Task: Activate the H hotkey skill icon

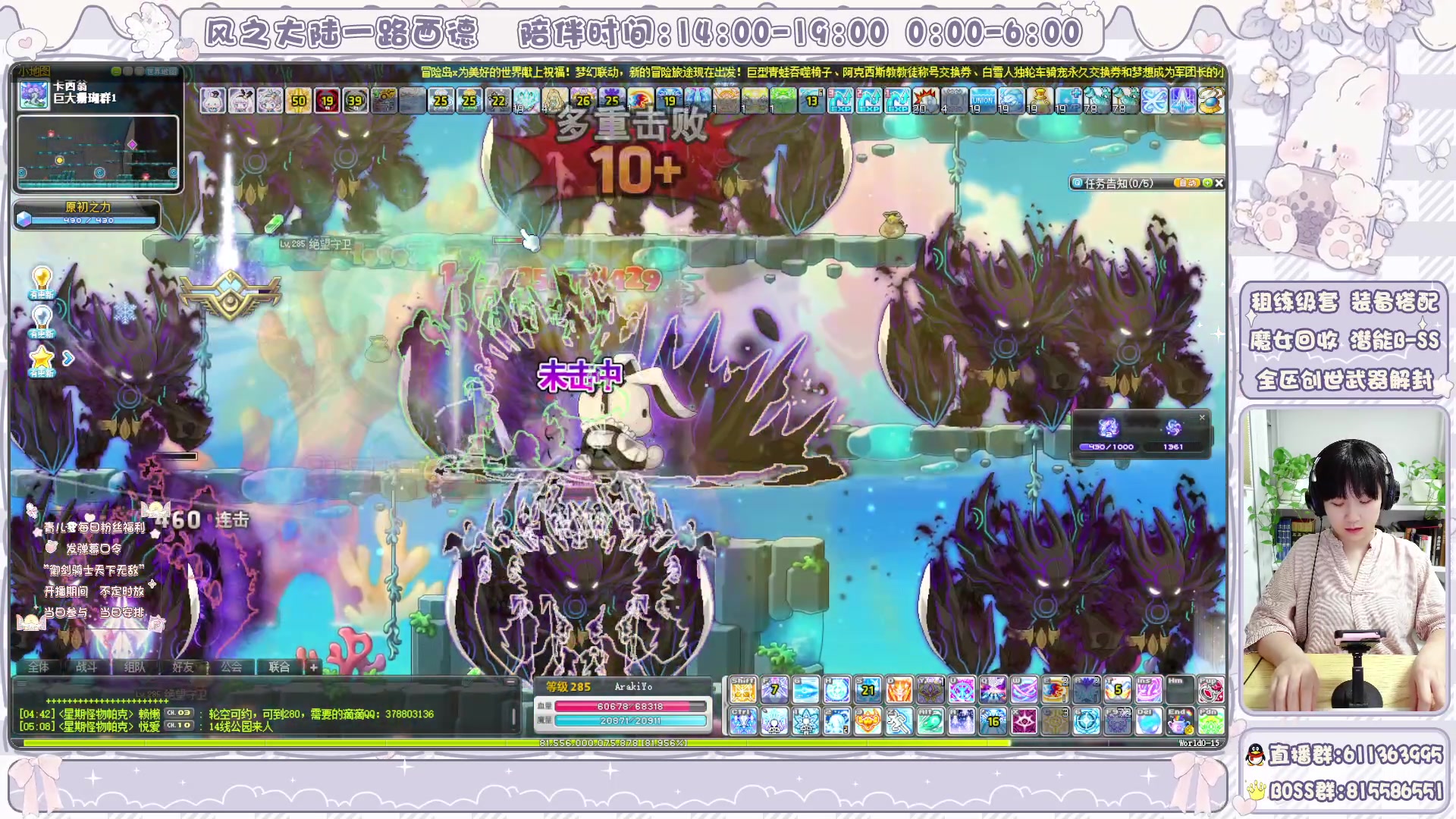Action: click(x=836, y=689)
